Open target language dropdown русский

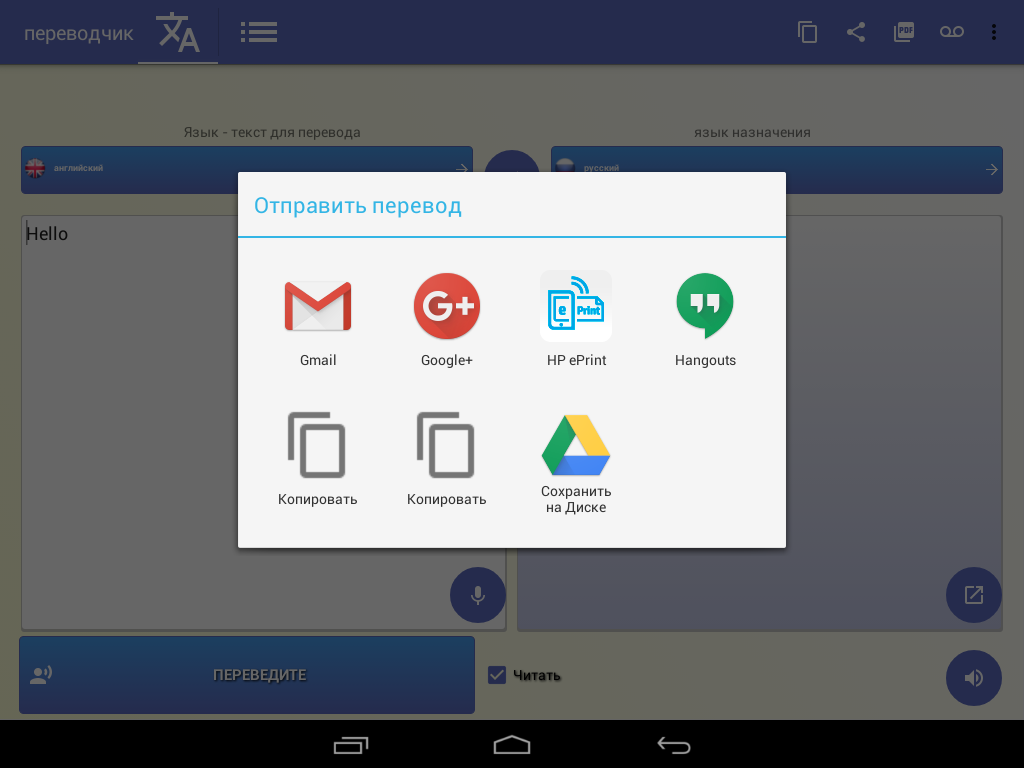776,169
